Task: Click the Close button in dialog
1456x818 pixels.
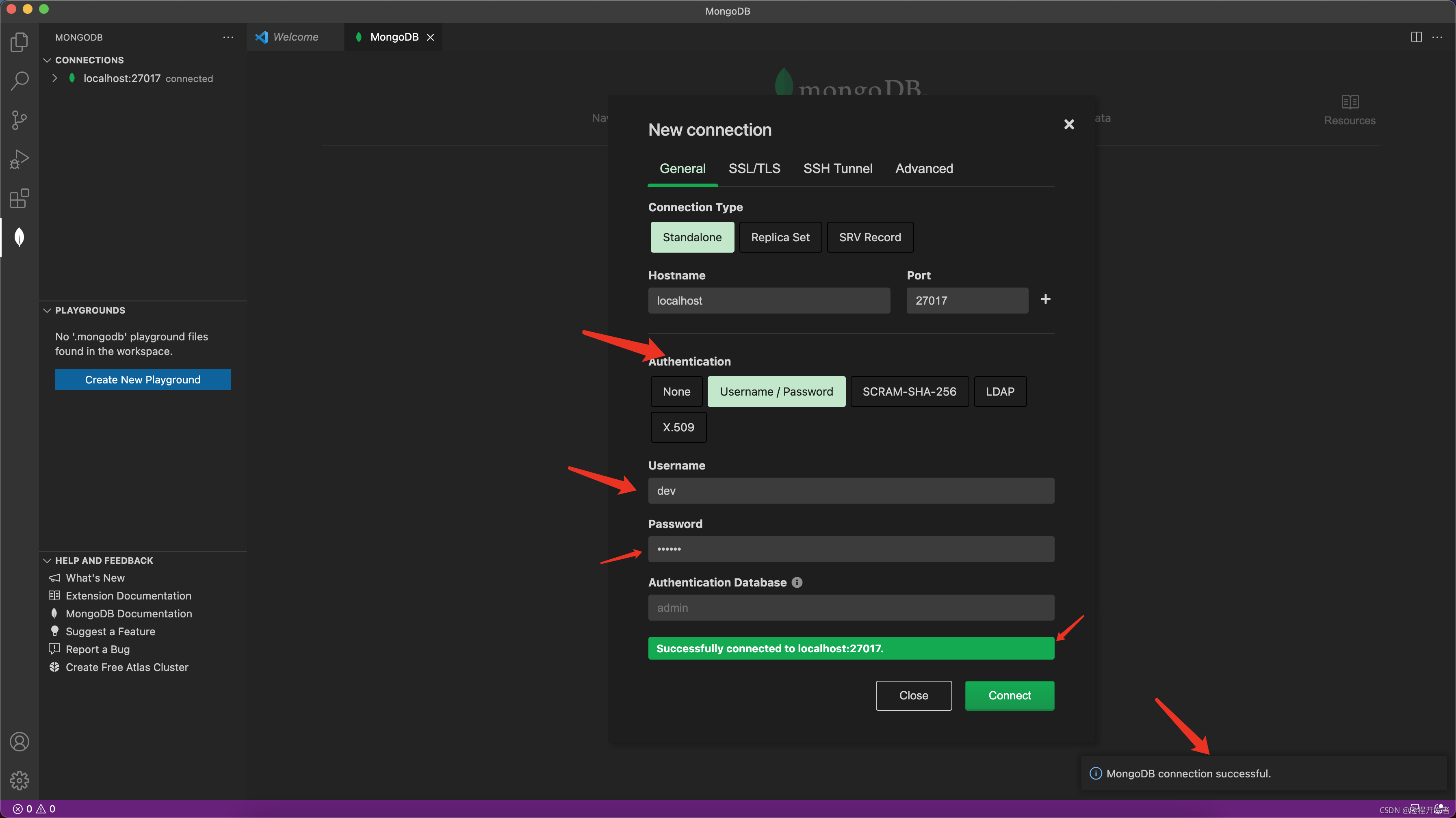Action: [x=913, y=695]
